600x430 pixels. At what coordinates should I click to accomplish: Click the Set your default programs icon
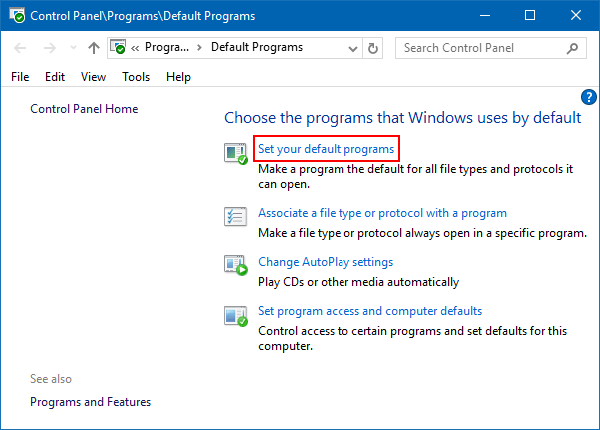[236, 154]
